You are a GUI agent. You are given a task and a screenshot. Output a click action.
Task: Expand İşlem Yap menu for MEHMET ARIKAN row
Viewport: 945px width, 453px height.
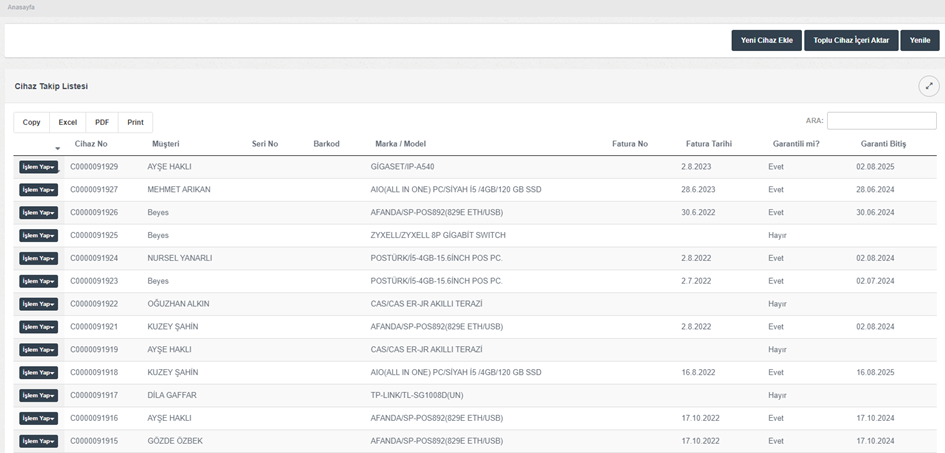38,190
